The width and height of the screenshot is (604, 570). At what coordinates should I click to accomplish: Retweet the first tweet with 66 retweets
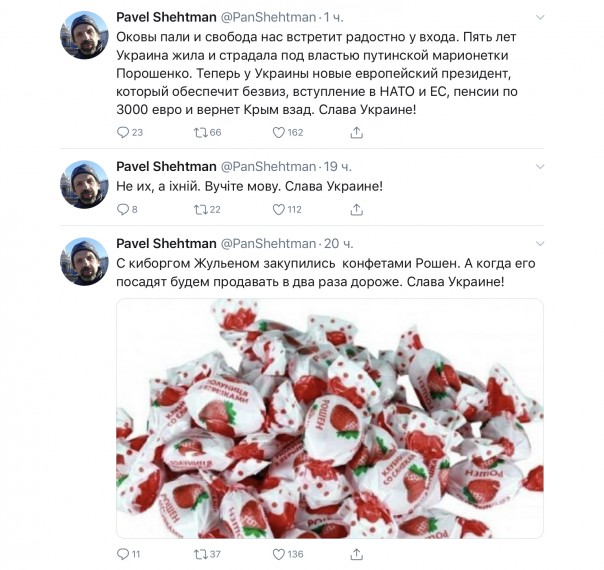(x=200, y=132)
